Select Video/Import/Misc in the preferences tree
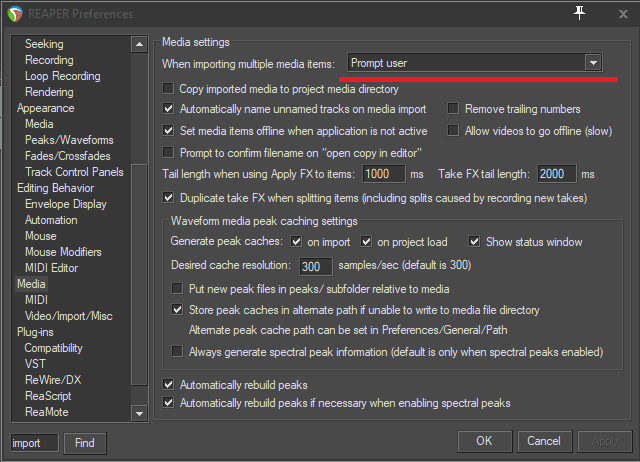 coord(70,316)
